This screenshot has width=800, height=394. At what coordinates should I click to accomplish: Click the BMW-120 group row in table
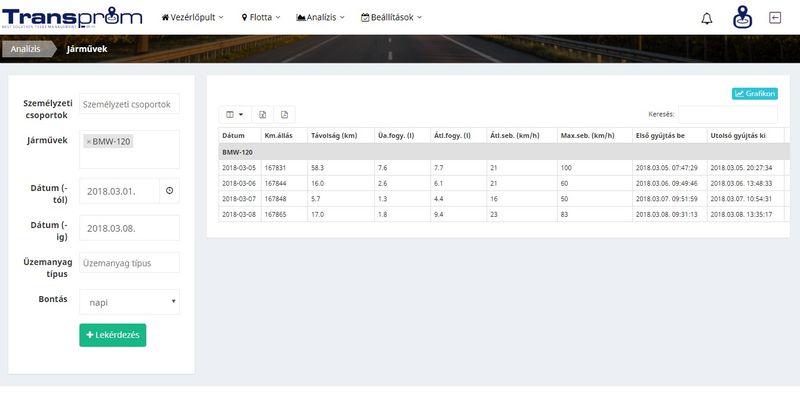click(x=504, y=152)
